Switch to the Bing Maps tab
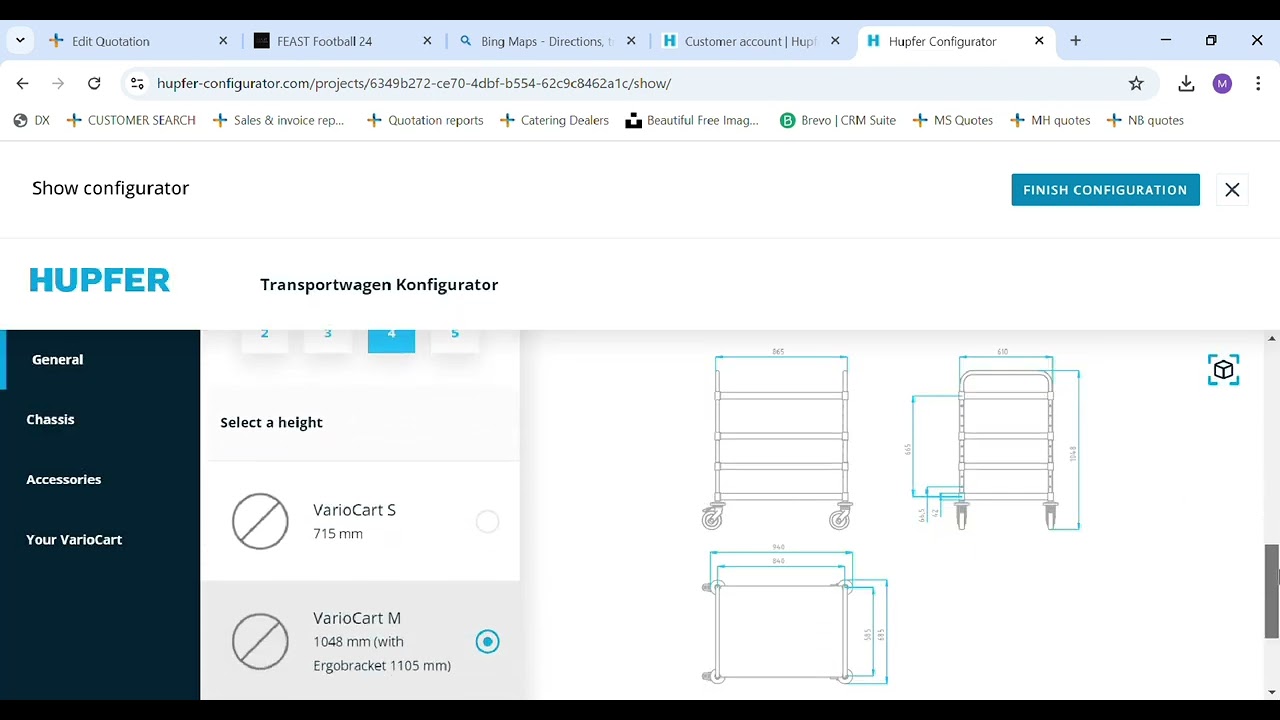This screenshot has height=720, width=1280. [547, 41]
